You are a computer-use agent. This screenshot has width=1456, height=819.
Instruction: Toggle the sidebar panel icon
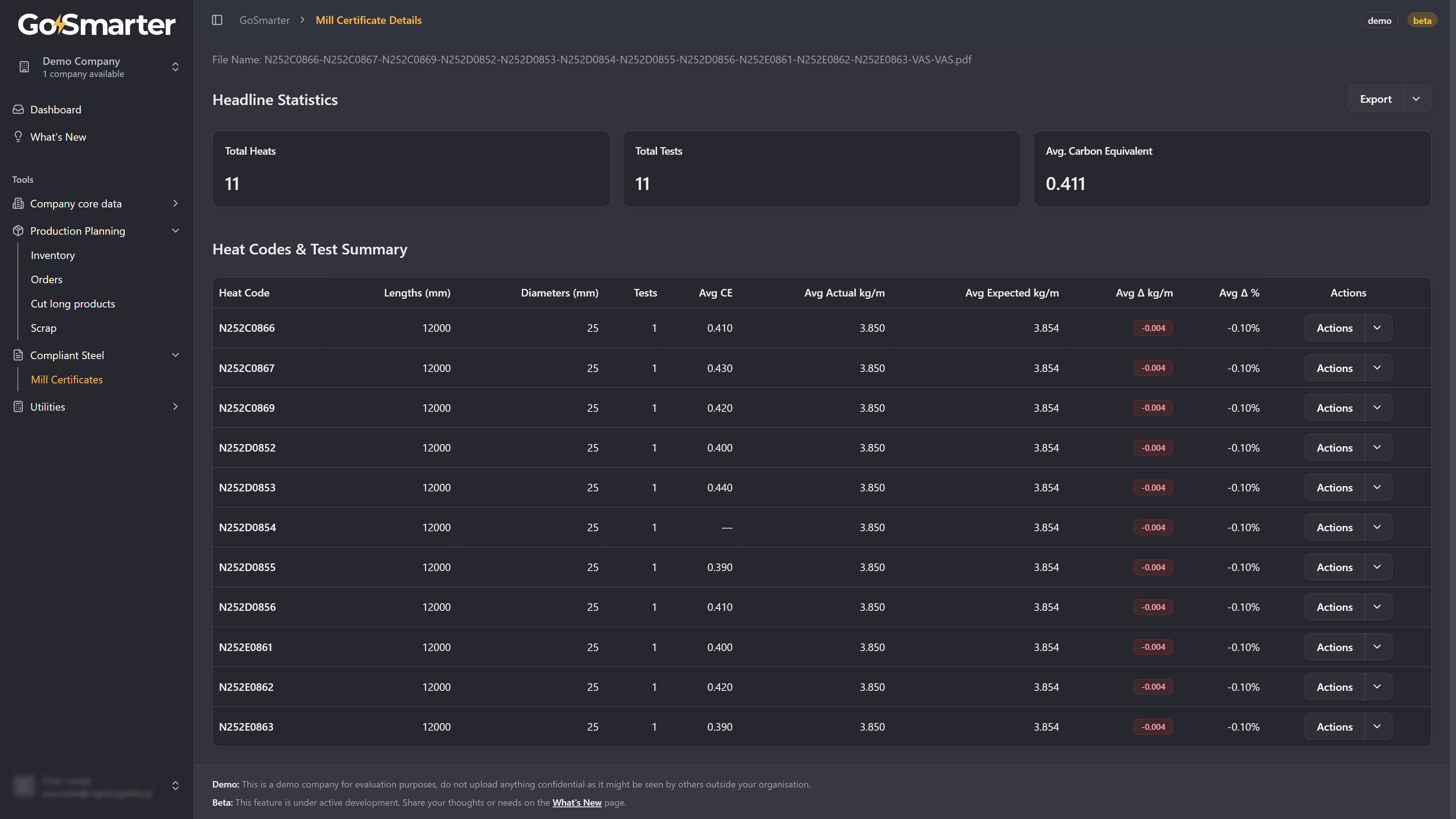[x=217, y=20]
